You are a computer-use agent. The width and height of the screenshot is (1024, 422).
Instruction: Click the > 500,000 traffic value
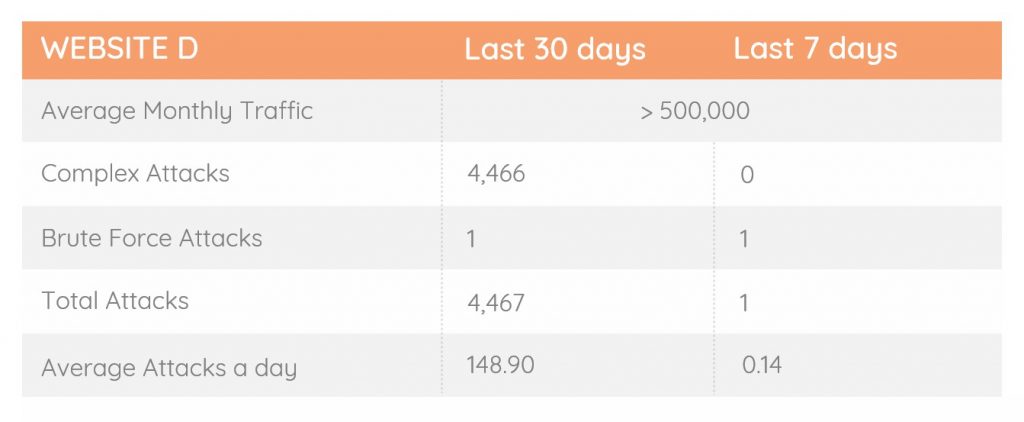[x=695, y=111]
